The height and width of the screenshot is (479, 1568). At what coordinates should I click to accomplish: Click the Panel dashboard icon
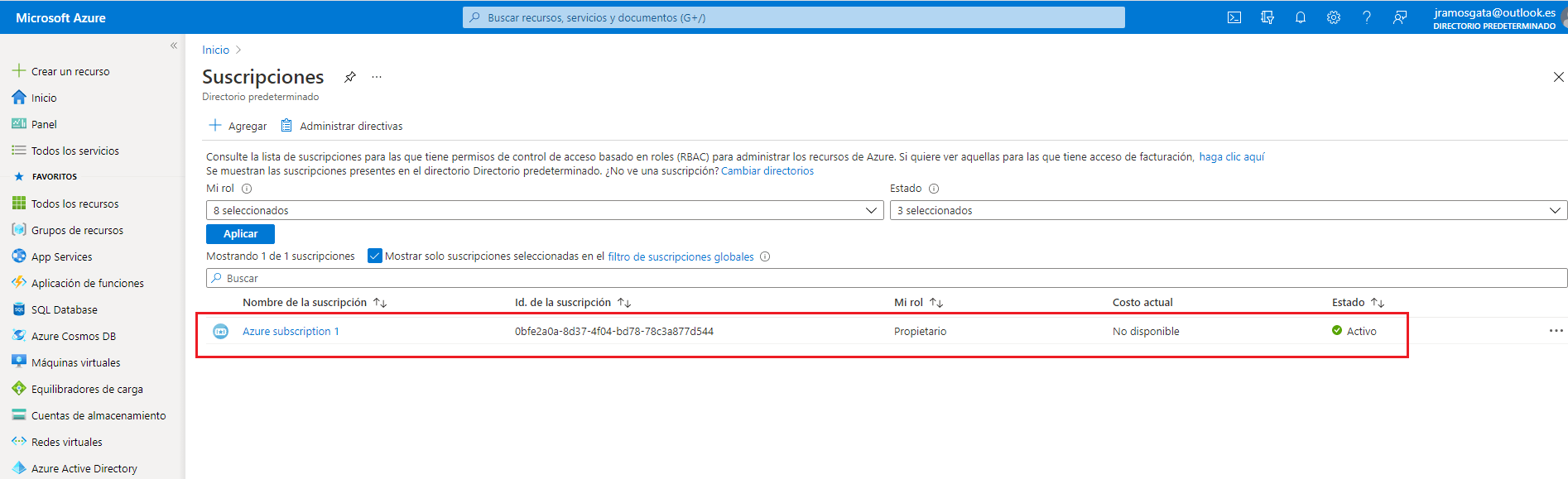tap(19, 124)
